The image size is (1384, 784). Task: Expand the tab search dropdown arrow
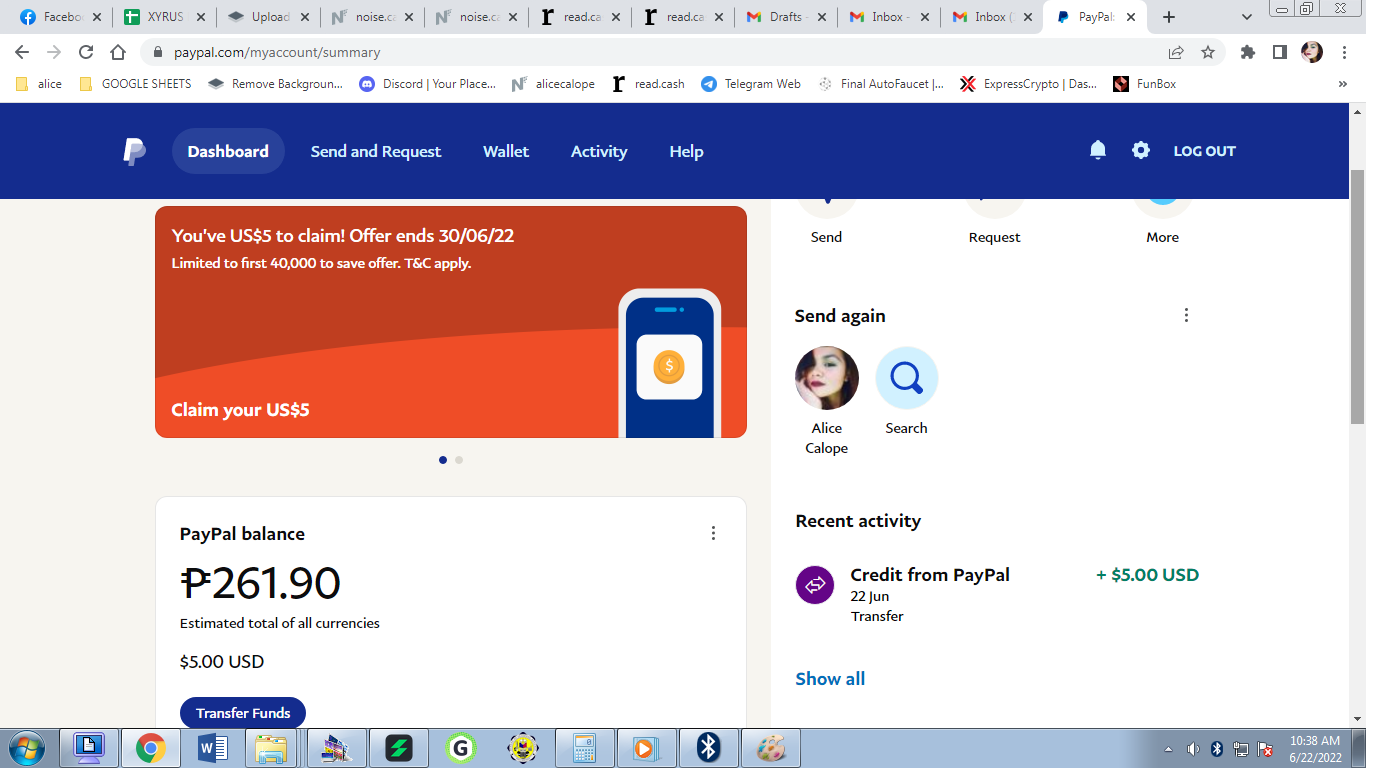[1247, 17]
